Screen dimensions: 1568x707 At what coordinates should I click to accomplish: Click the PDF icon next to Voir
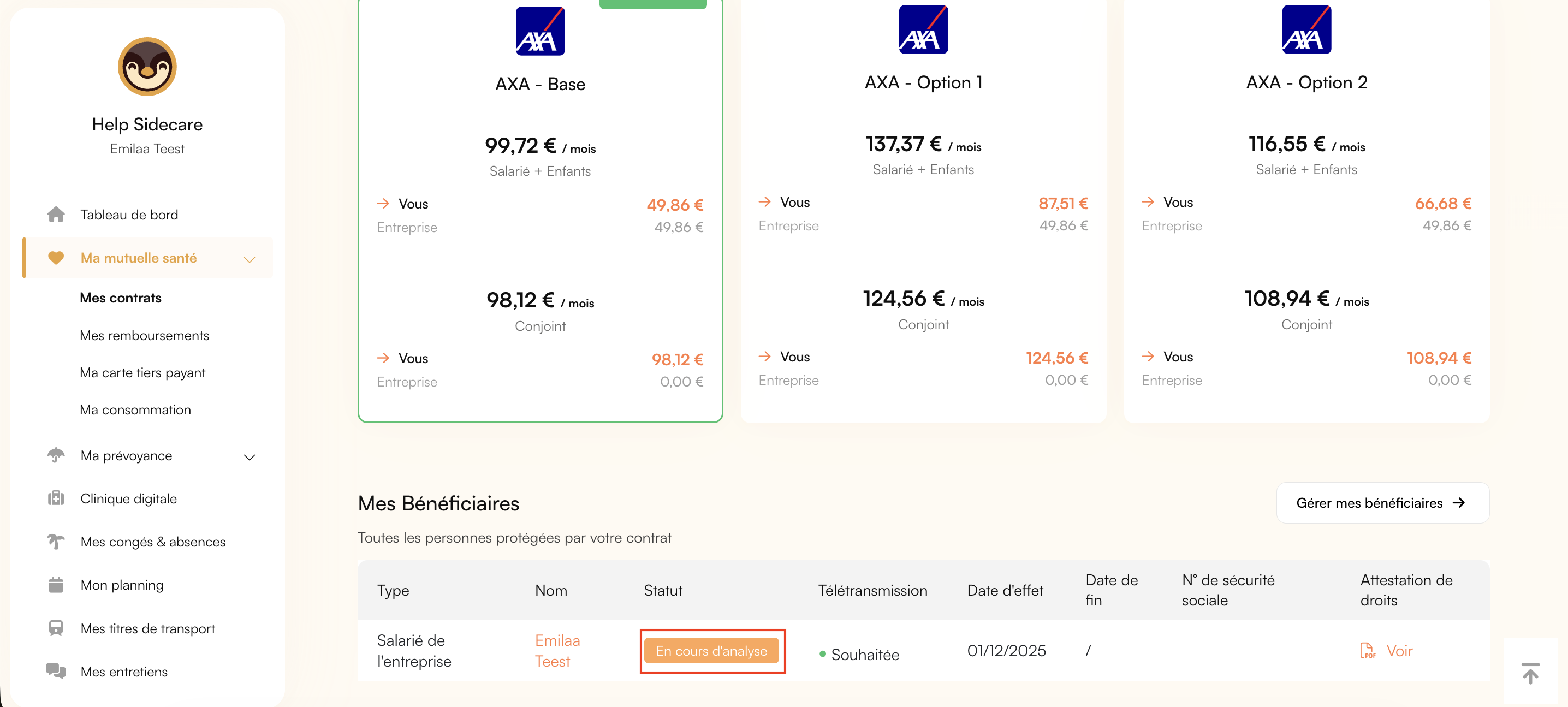[x=1368, y=650]
